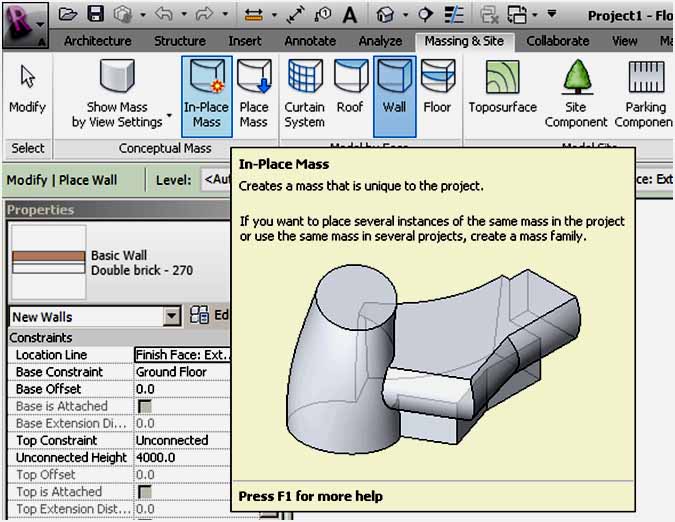Click the Constraints section header
This screenshot has height=522, width=675.
click(120, 337)
